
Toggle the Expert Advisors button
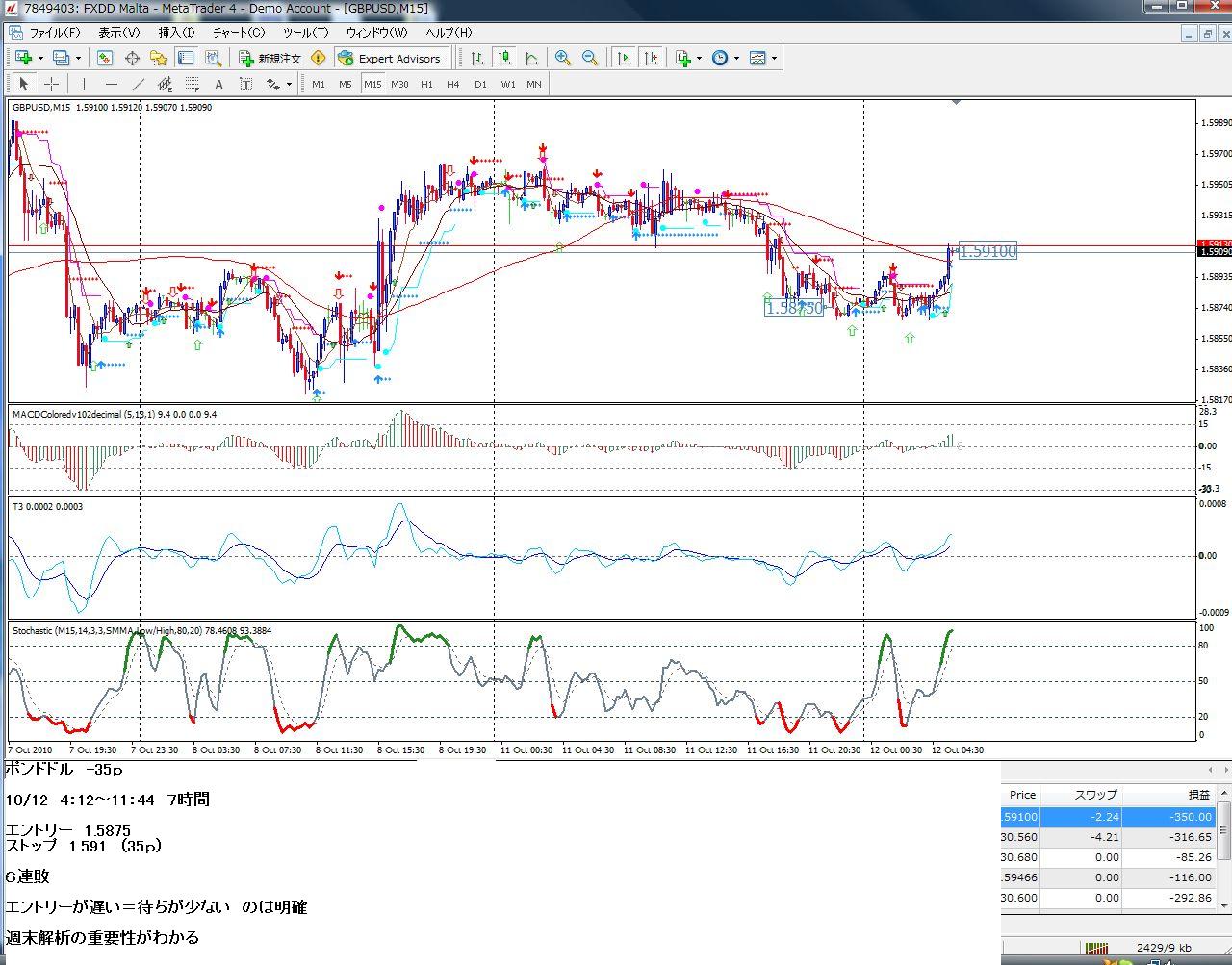coord(390,59)
